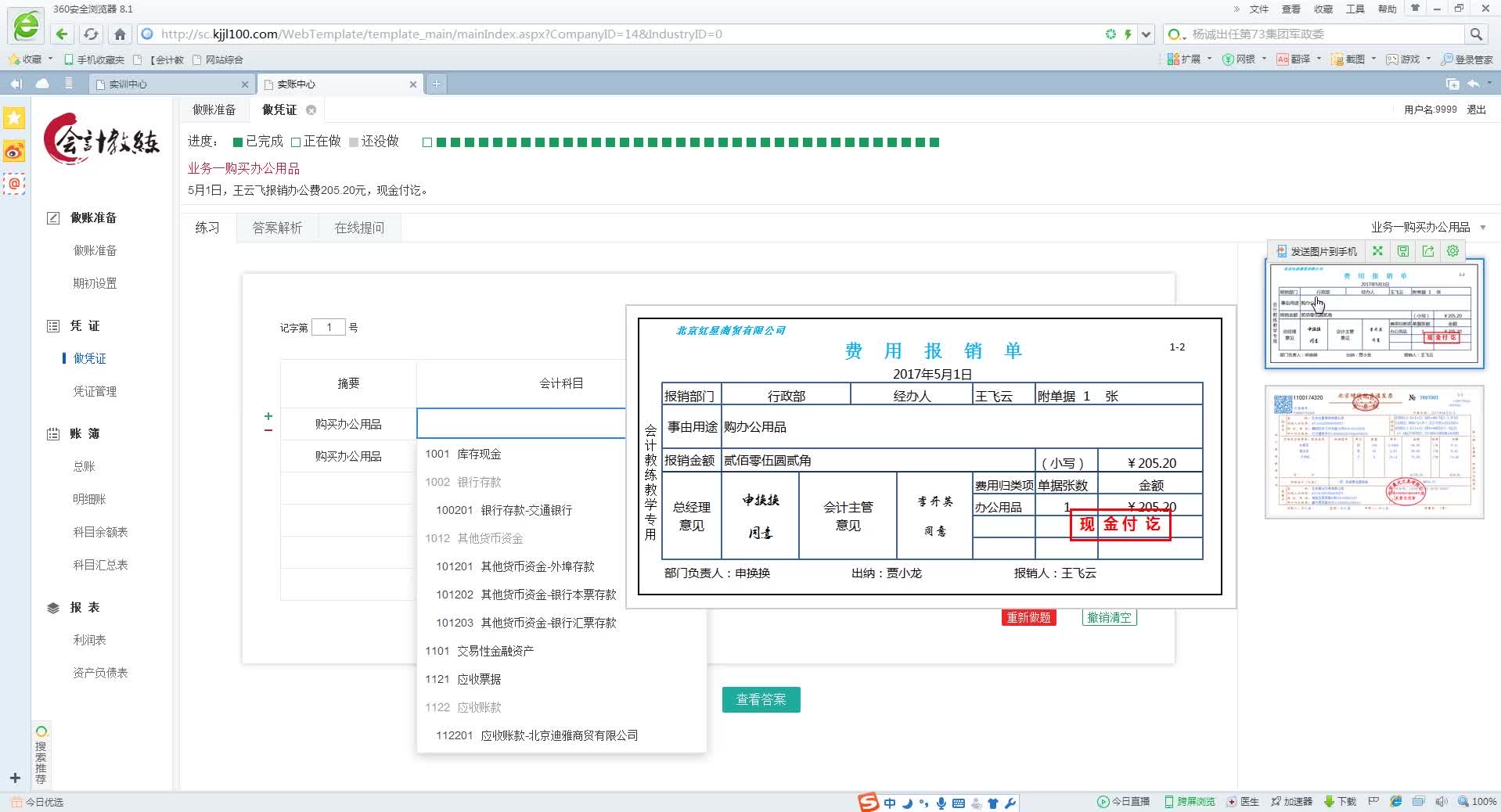Expand the 扩展 extensions dropdown arrow
Image resolution: width=1501 pixels, height=812 pixels.
pos(1209,59)
